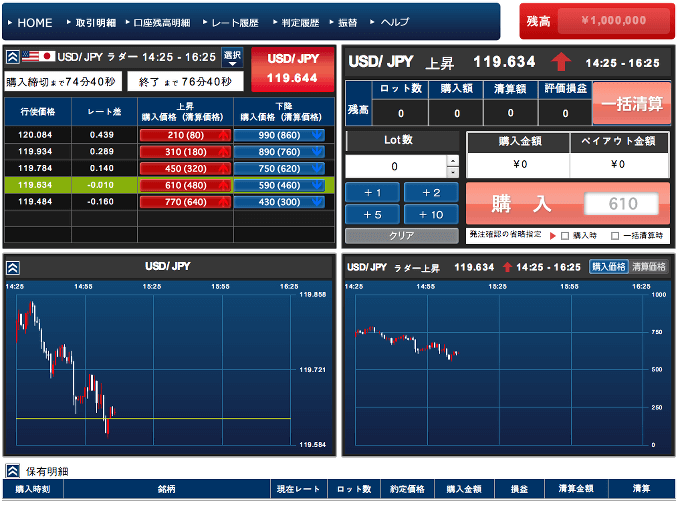Clear lots with クリア button

click(402, 236)
